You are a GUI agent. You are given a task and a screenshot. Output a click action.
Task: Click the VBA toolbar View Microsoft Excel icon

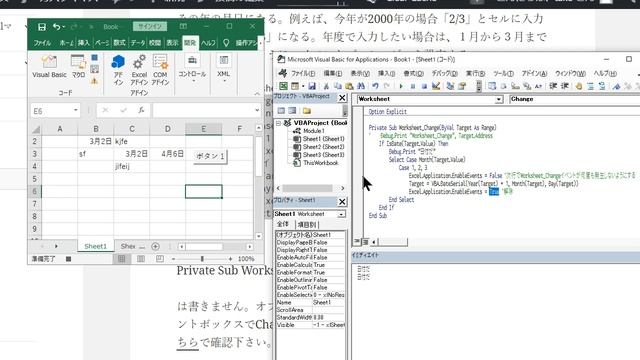283,86
